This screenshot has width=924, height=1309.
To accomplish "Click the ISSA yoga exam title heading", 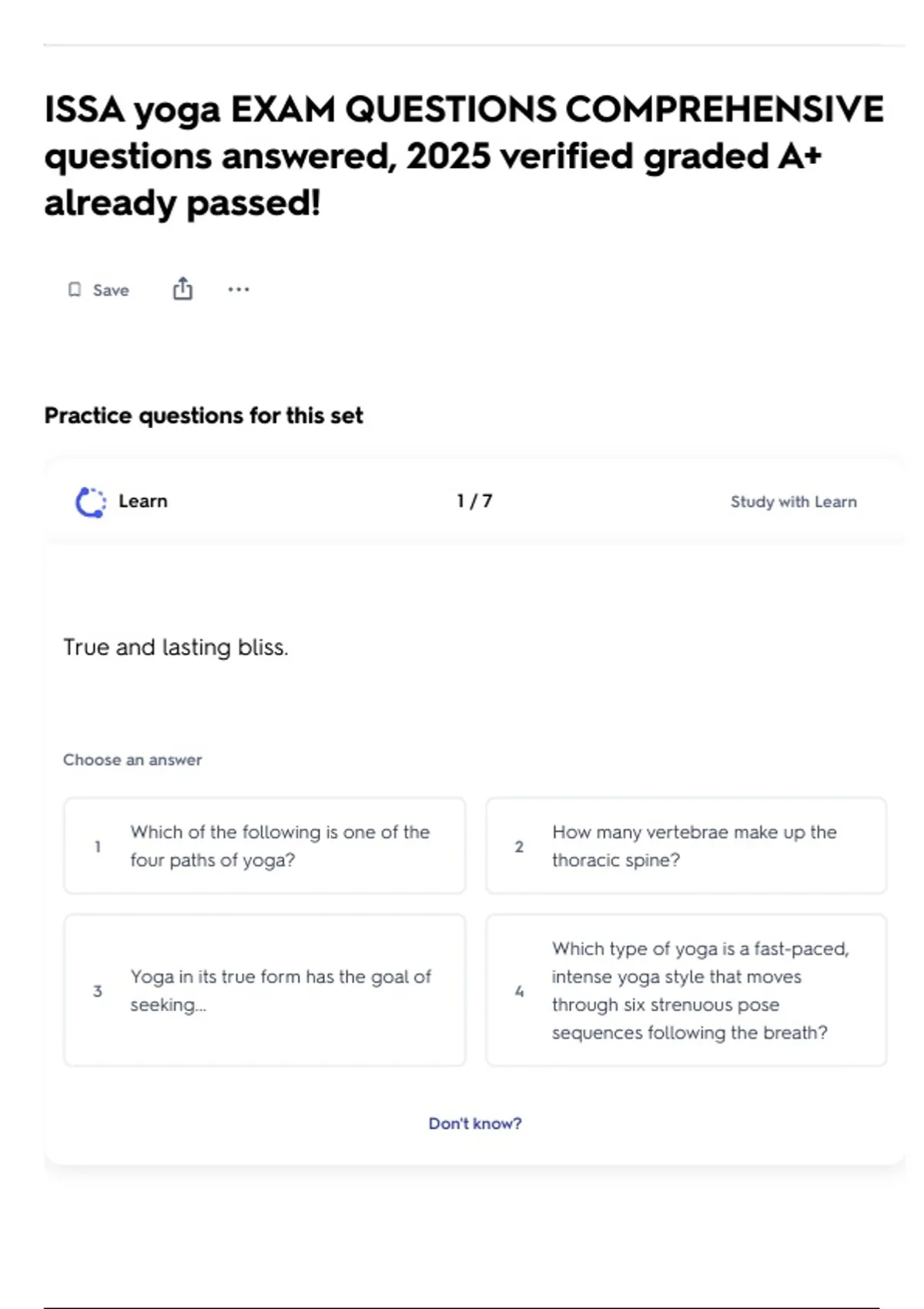I will [464, 156].
